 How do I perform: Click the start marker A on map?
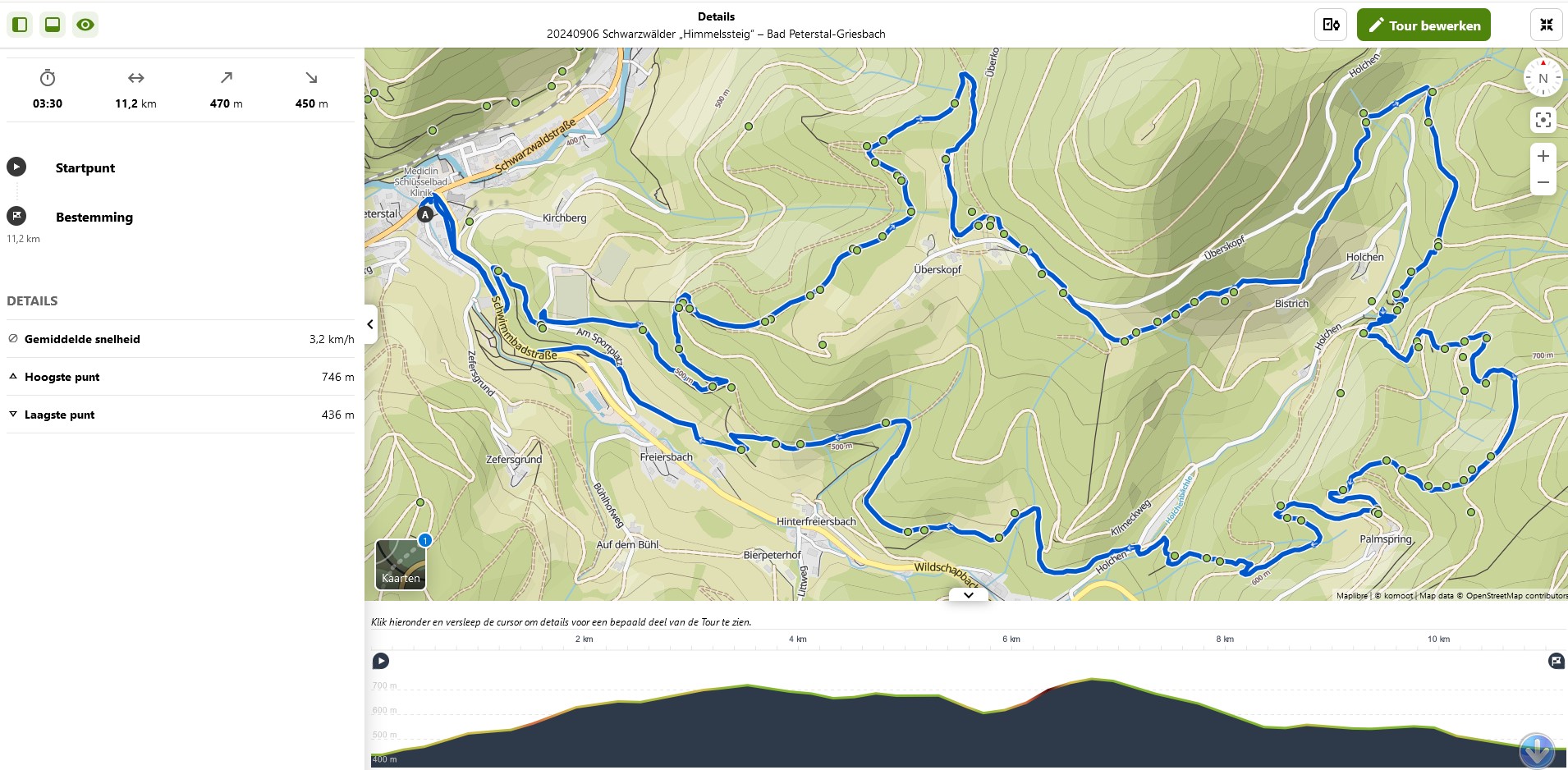point(425,215)
